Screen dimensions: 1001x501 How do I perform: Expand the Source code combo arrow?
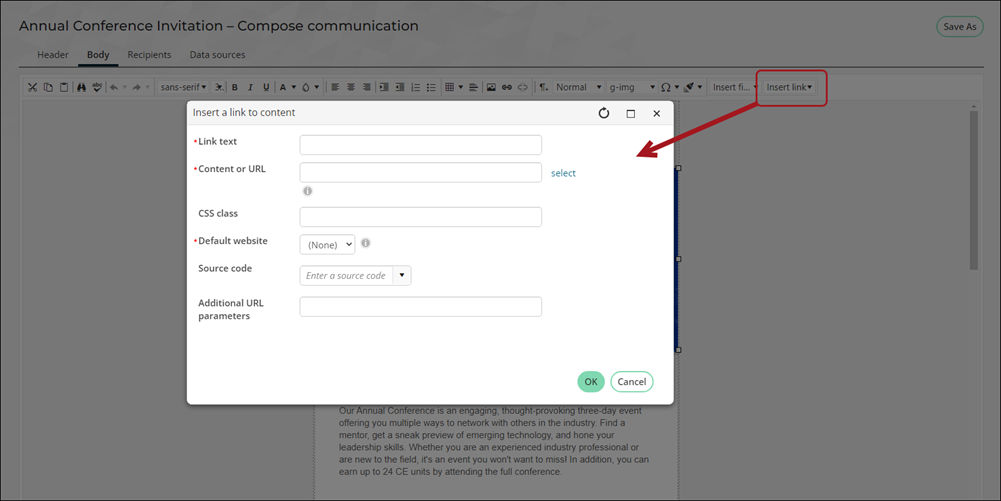[x=402, y=275]
